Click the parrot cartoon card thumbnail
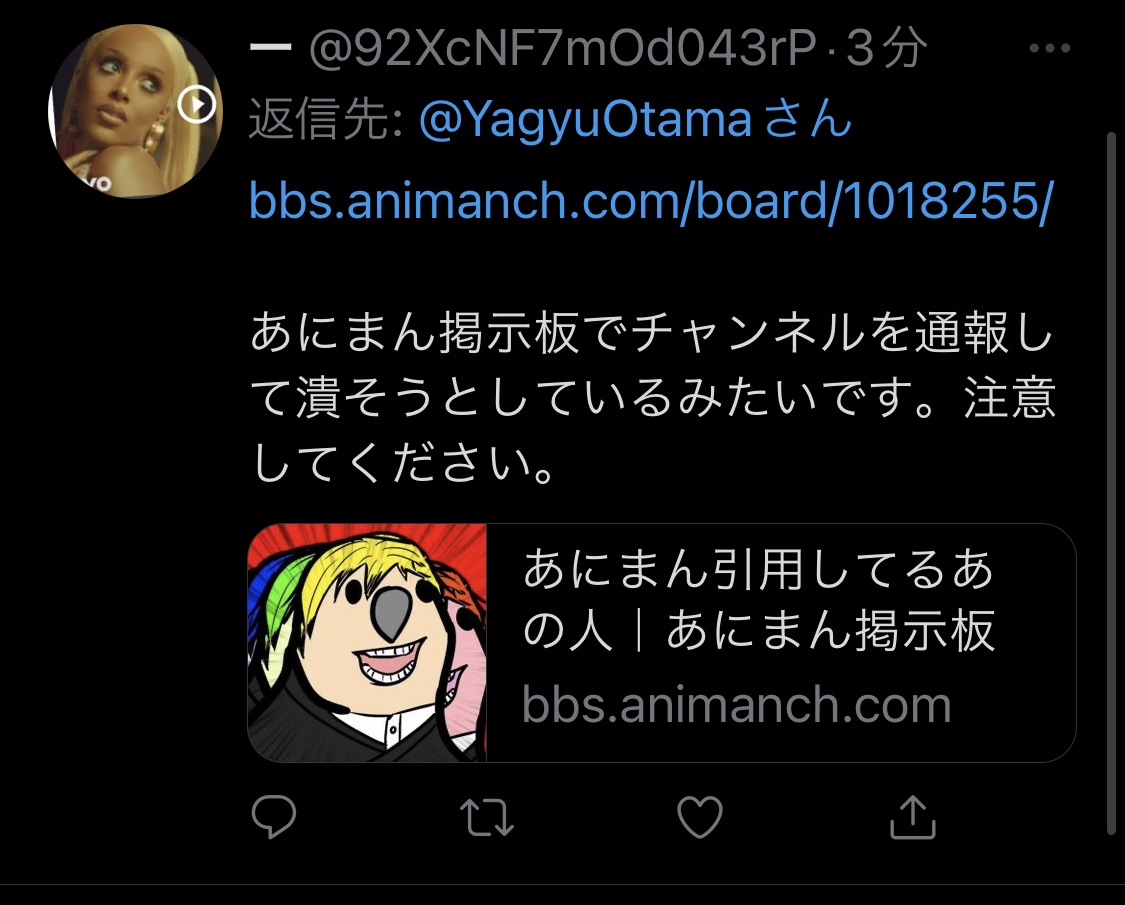This screenshot has width=1125, height=905. 367,642
